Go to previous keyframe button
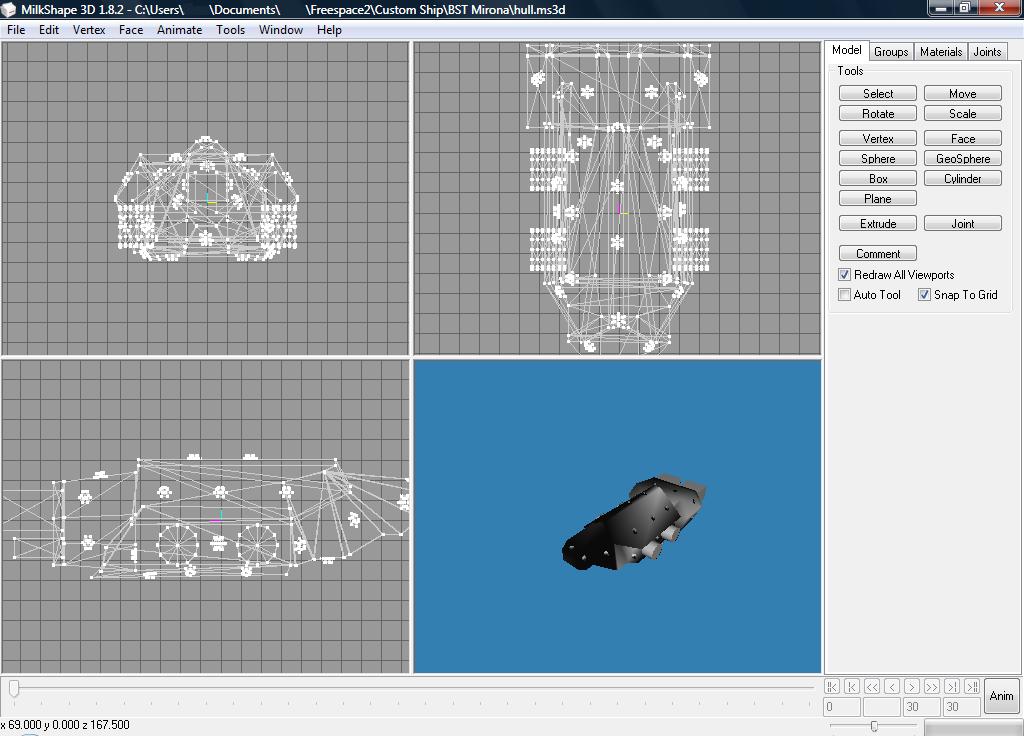This screenshot has width=1024, height=736. pos(852,686)
